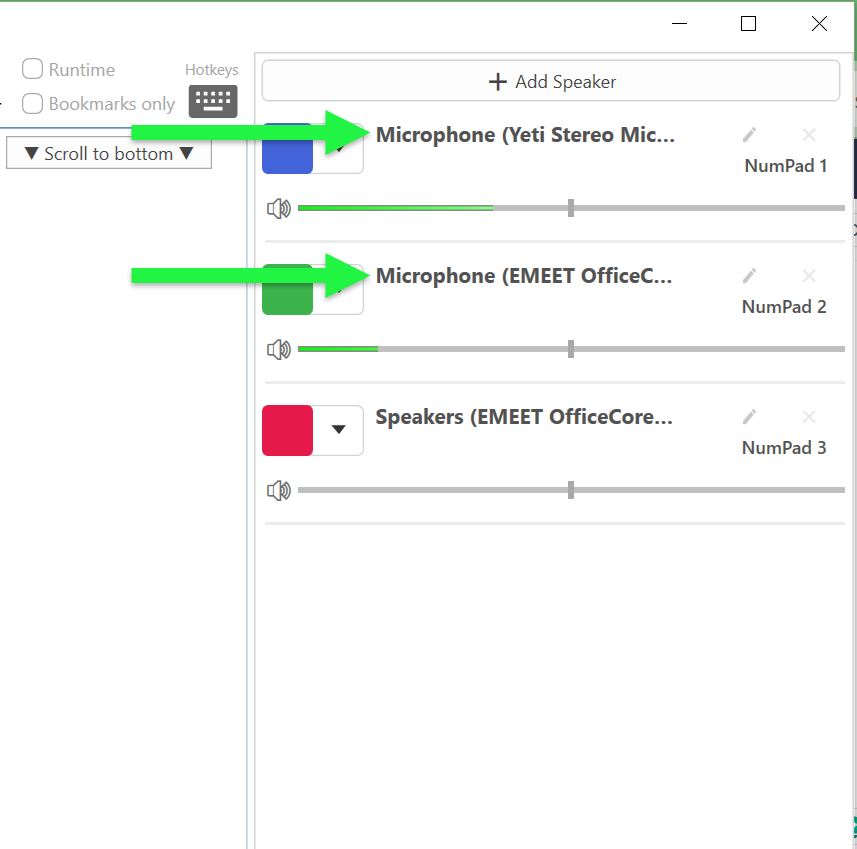The image size is (857, 849).
Task: Enable the Bookmarks only checkbox
Action: [32, 103]
